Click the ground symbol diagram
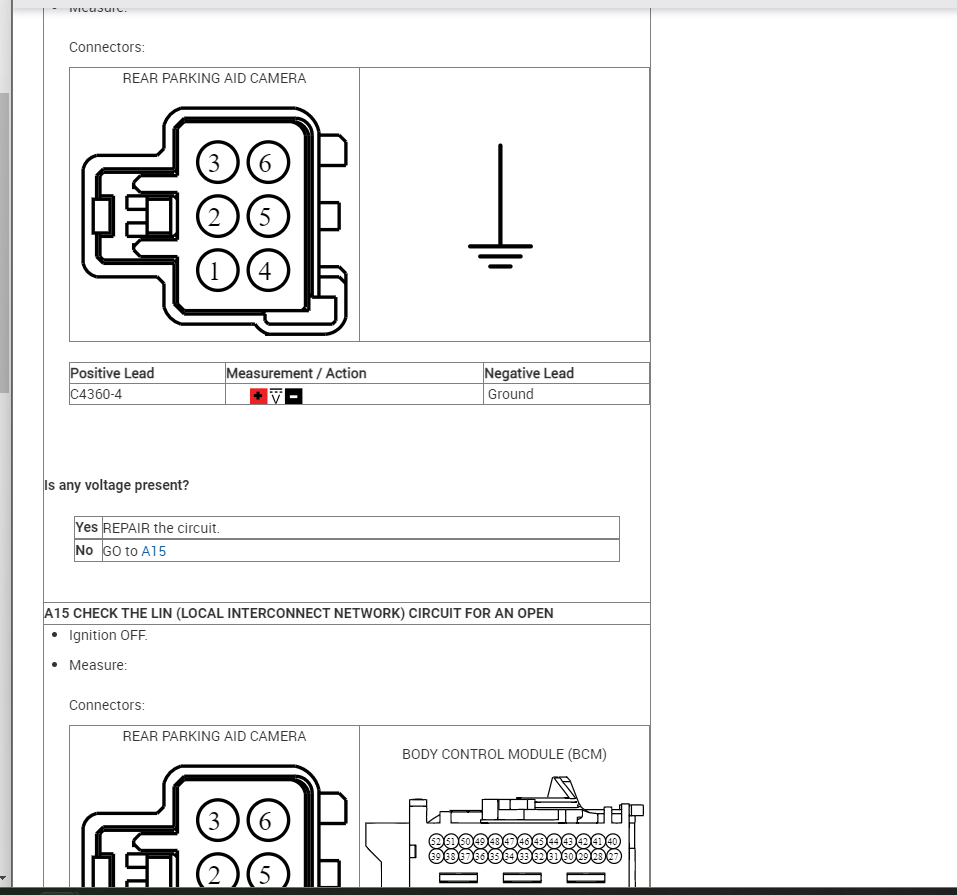This screenshot has height=895, width=957. [x=500, y=206]
